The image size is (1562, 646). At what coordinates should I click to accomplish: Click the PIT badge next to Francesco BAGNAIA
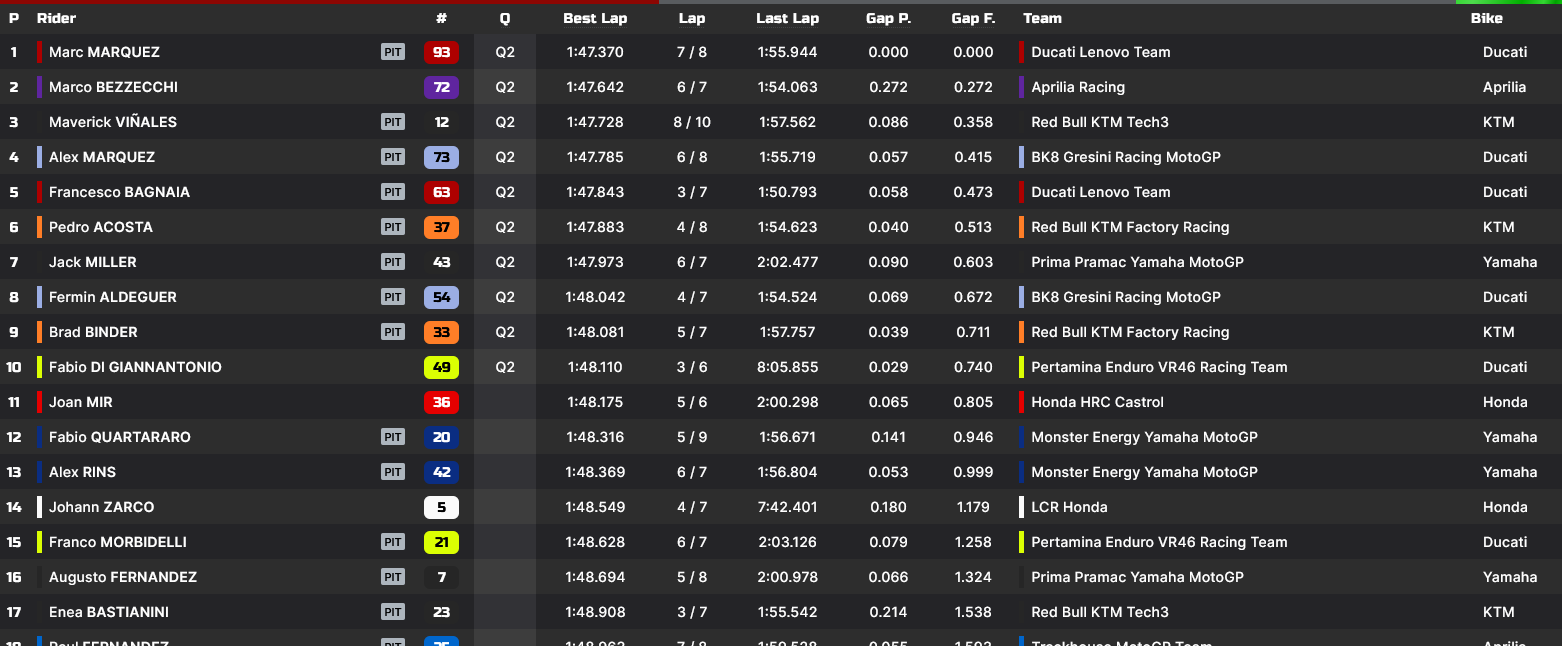point(393,192)
